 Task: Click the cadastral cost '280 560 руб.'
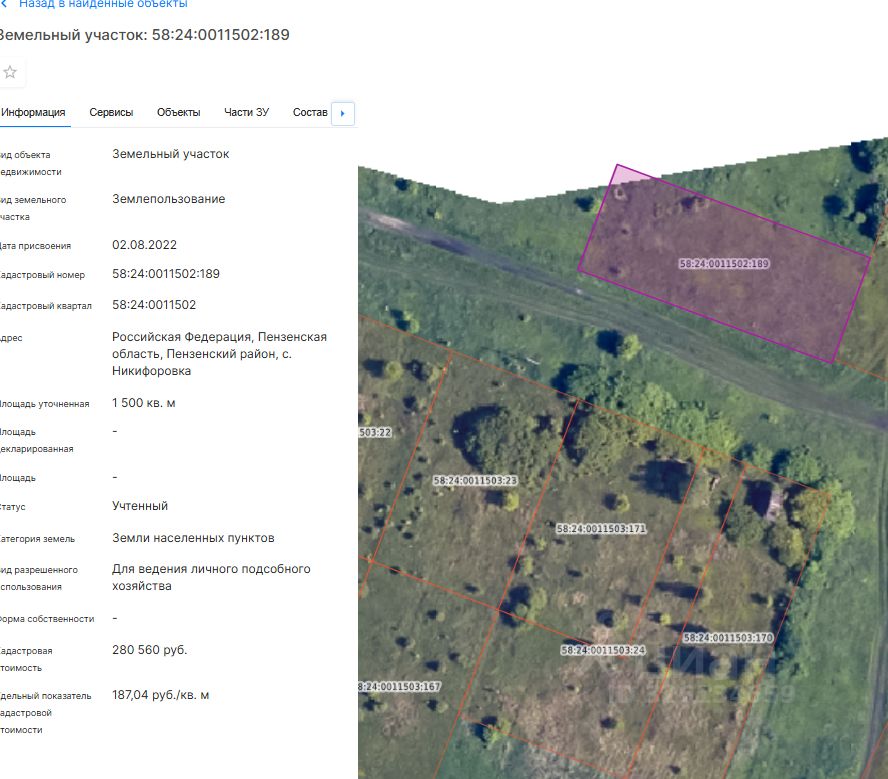[x=150, y=650]
